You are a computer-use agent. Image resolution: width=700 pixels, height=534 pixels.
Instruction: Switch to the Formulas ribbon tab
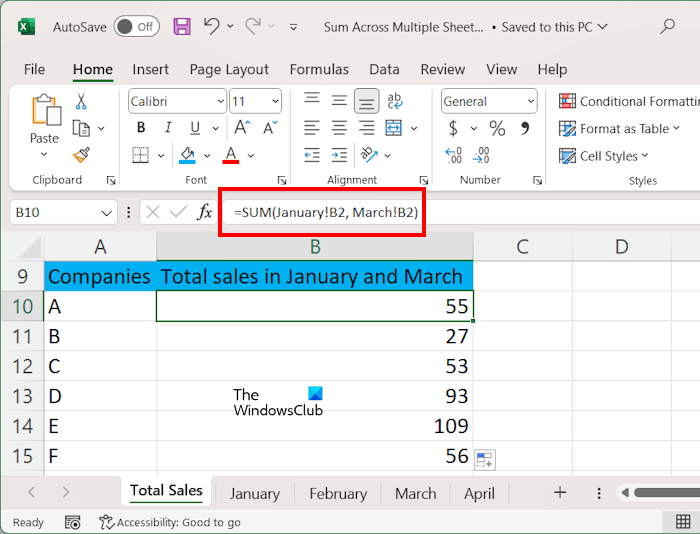coord(319,69)
